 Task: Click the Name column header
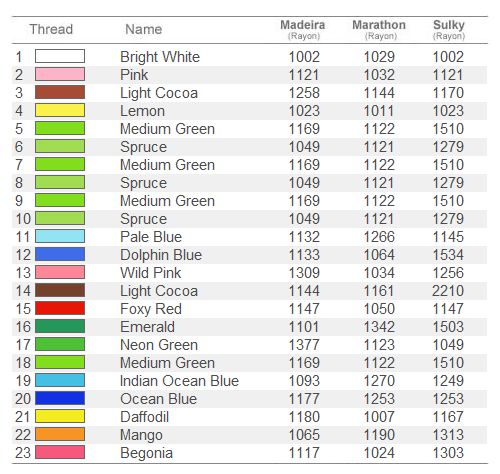pyautogui.click(x=144, y=29)
